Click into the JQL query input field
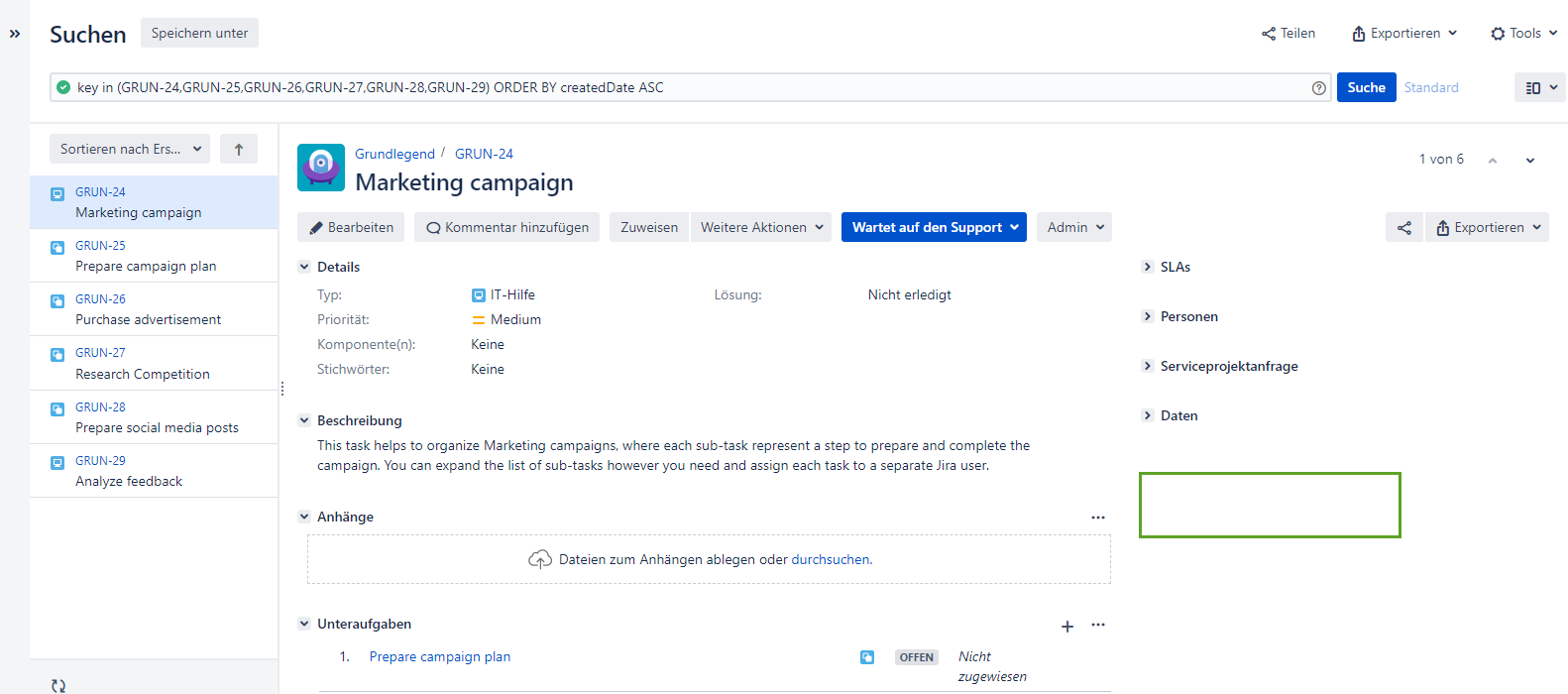The image size is (1568, 694). pyautogui.click(x=684, y=88)
